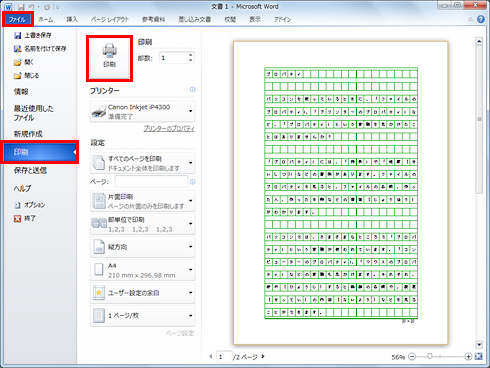Minimize the ribbon with caret icon
Image resolution: width=490 pixels, height=368 pixels.
click(x=471, y=20)
